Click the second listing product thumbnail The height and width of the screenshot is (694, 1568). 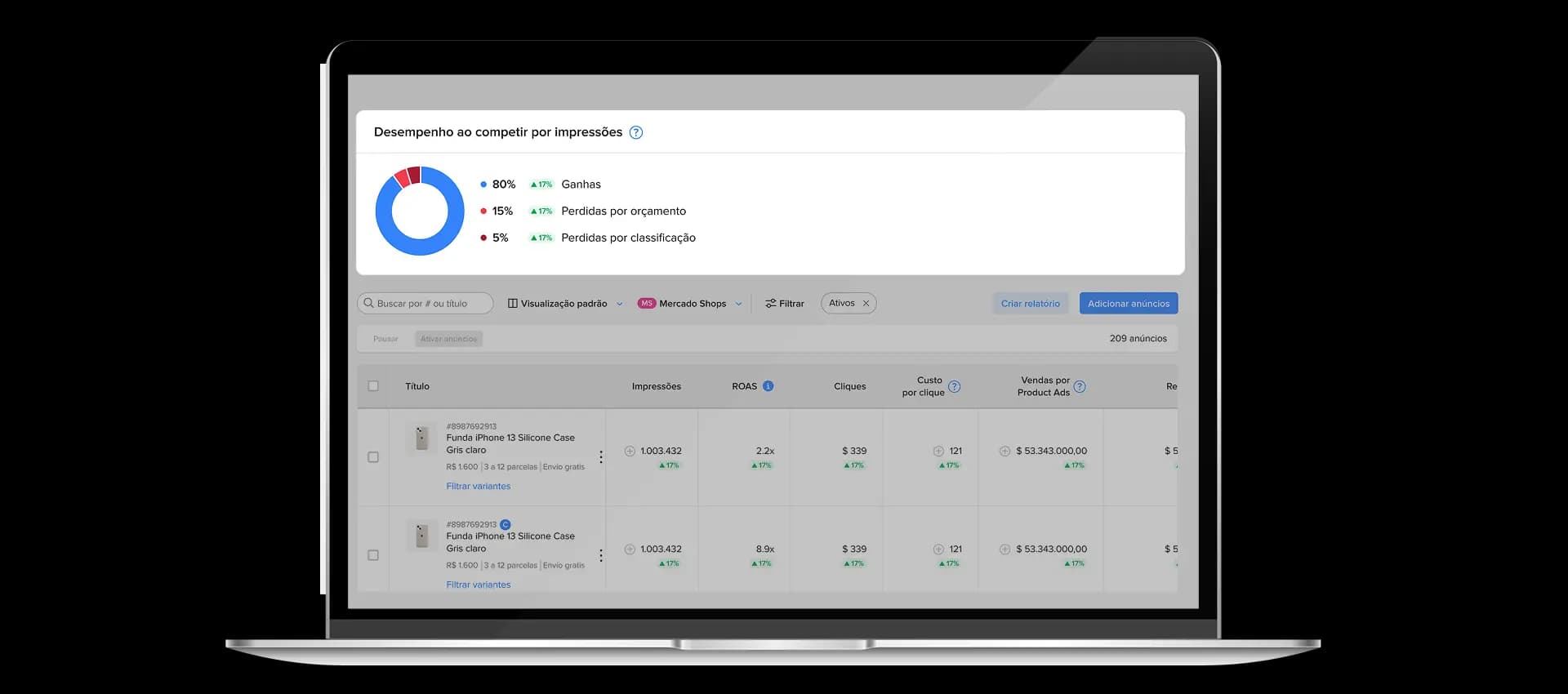click(421, 536)
